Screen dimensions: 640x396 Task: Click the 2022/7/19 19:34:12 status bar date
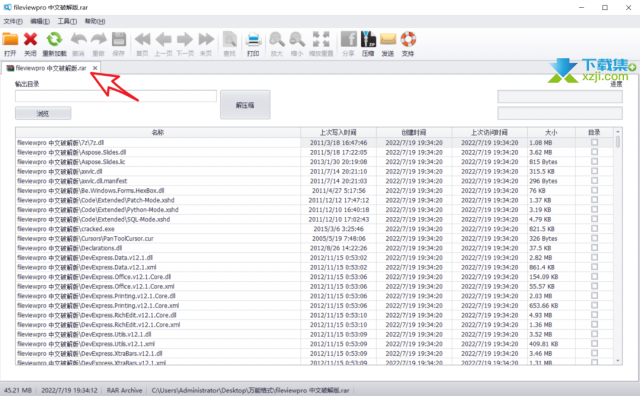[69, 390]
